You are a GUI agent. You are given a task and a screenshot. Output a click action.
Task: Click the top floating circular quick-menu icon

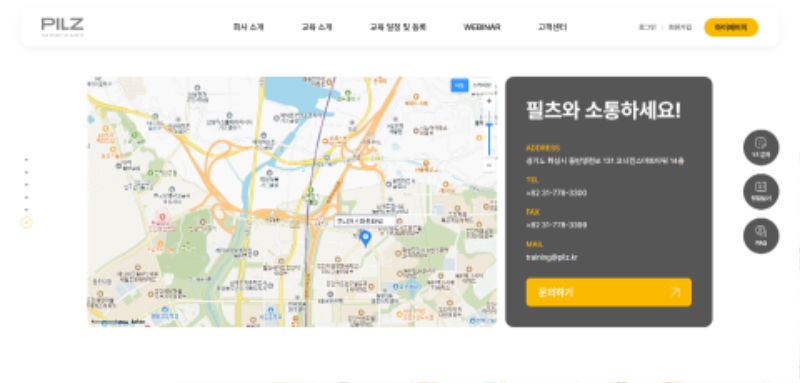point(761,147)
